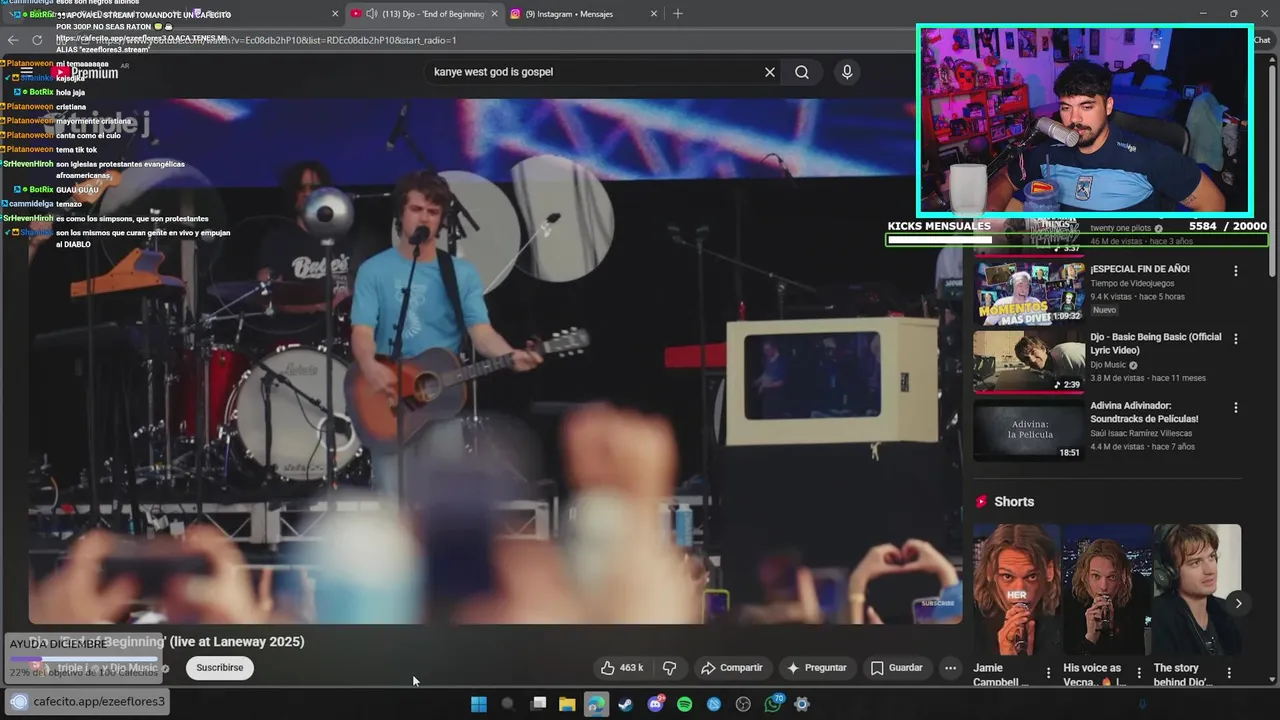This screenshot has height=720, width=1280.
Task: Open the Adivina la Película thumbnail
Action: [1029, 430]
